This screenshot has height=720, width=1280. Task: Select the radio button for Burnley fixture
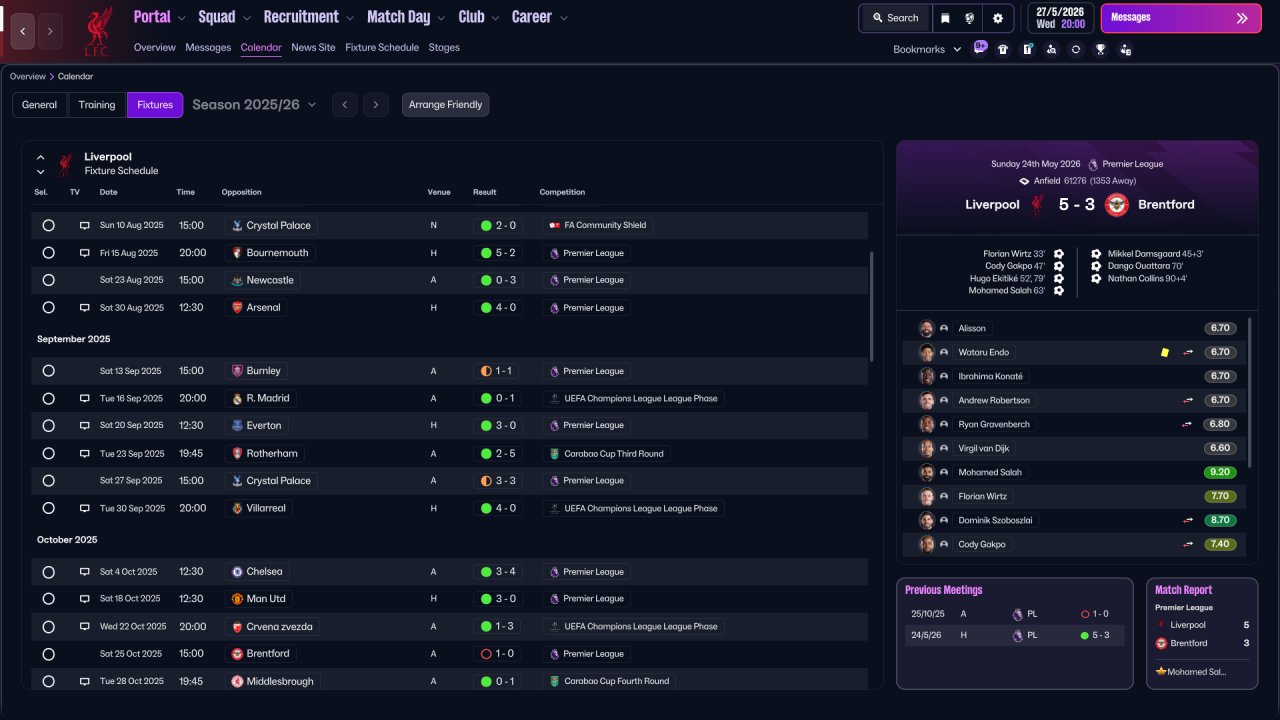click(48, 371)
